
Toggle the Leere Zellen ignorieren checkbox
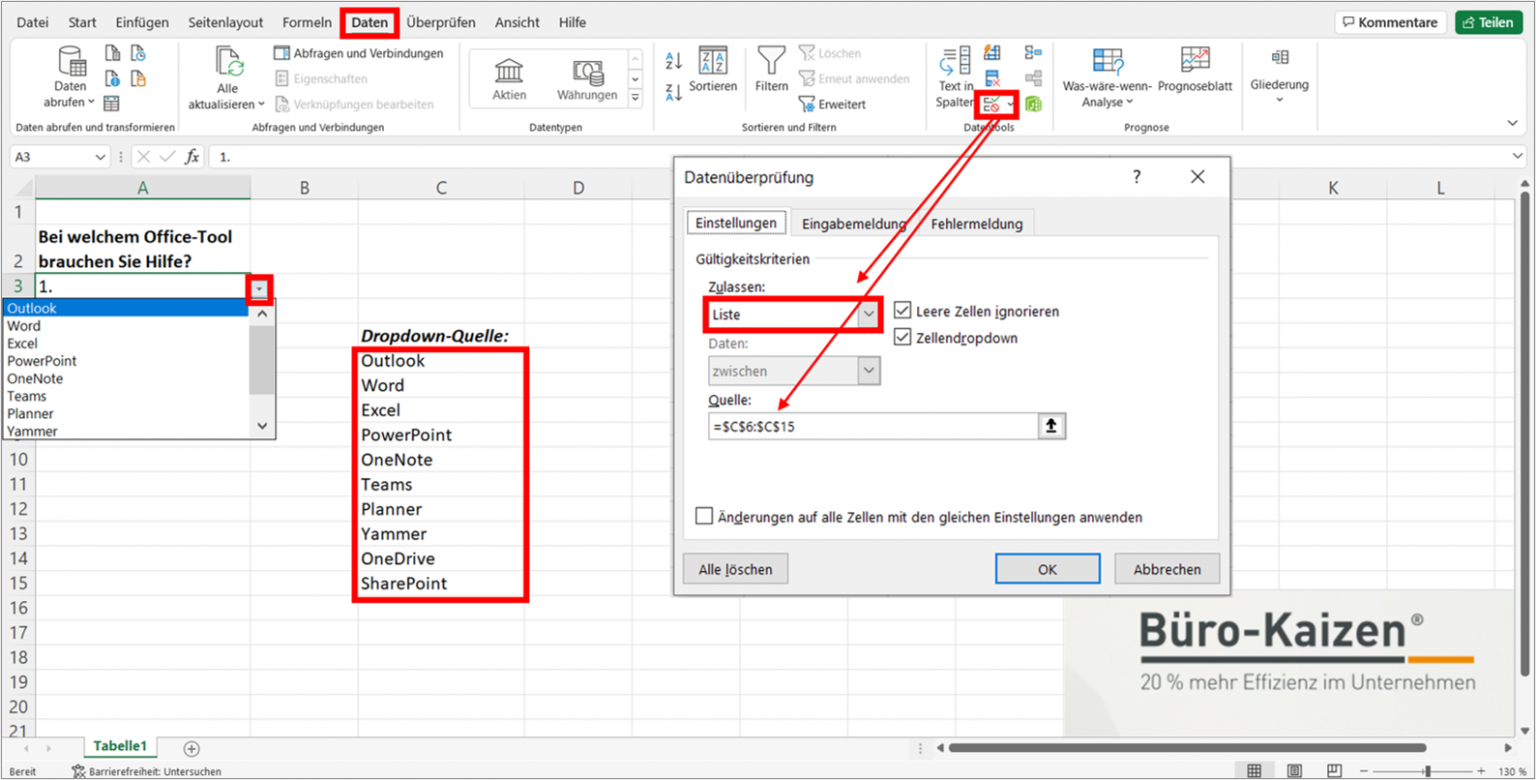point(903,311)
